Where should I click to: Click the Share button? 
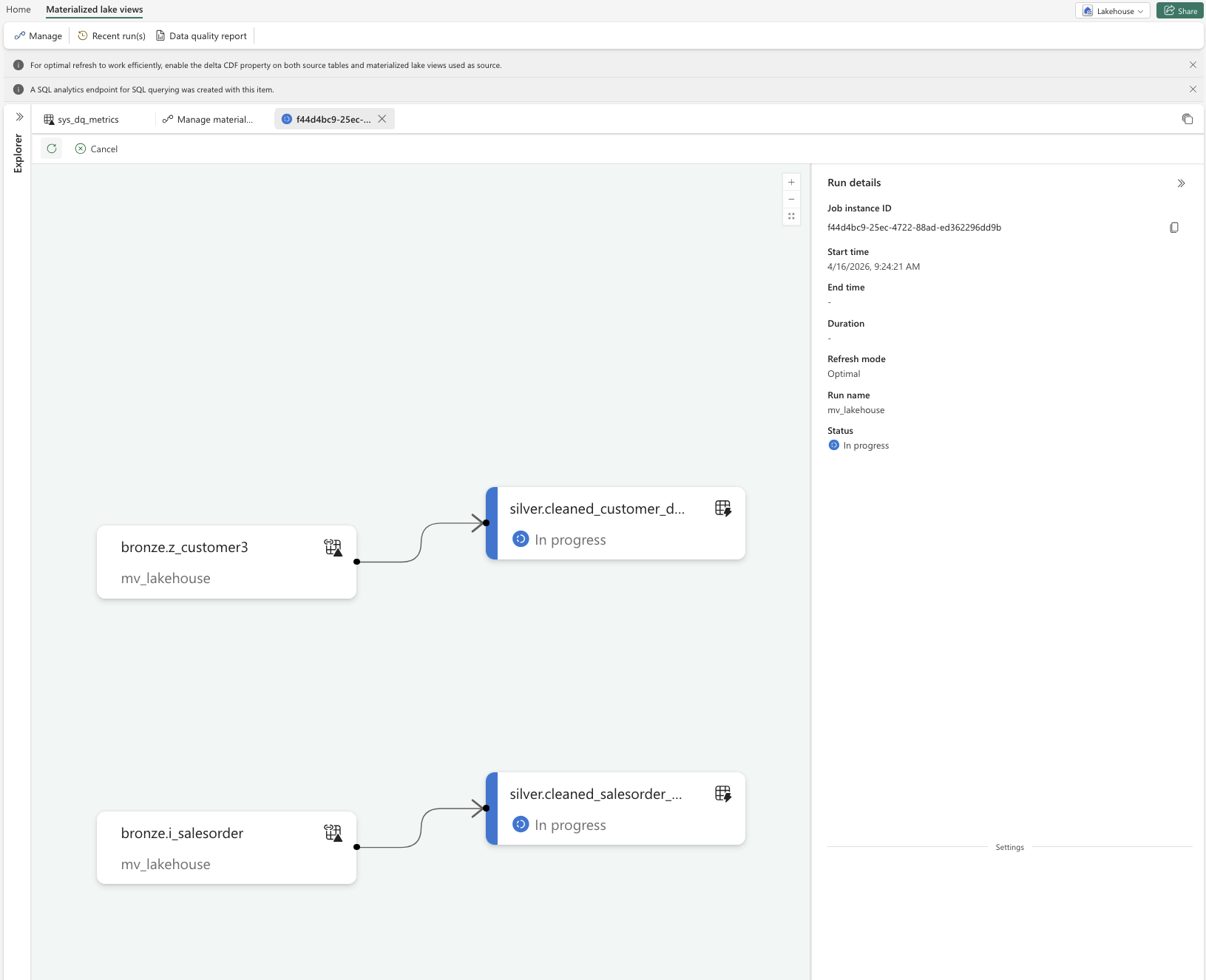pos(1180,11)
